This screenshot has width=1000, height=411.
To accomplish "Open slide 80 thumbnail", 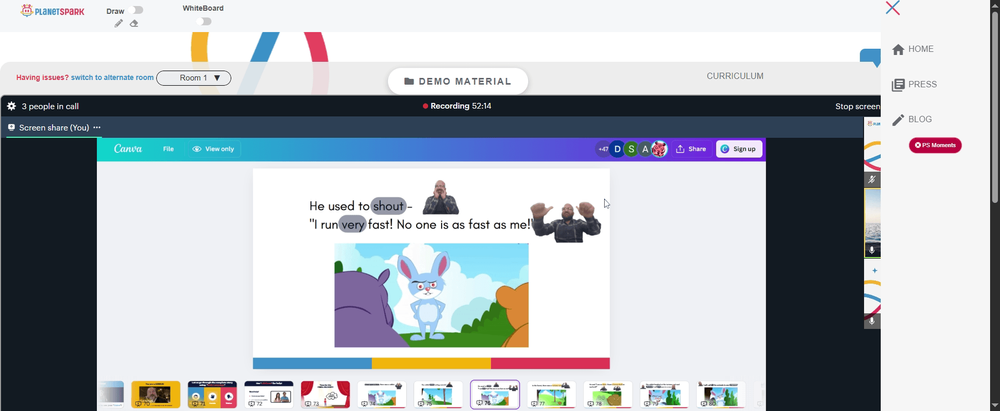I will [x=721, y=394].
